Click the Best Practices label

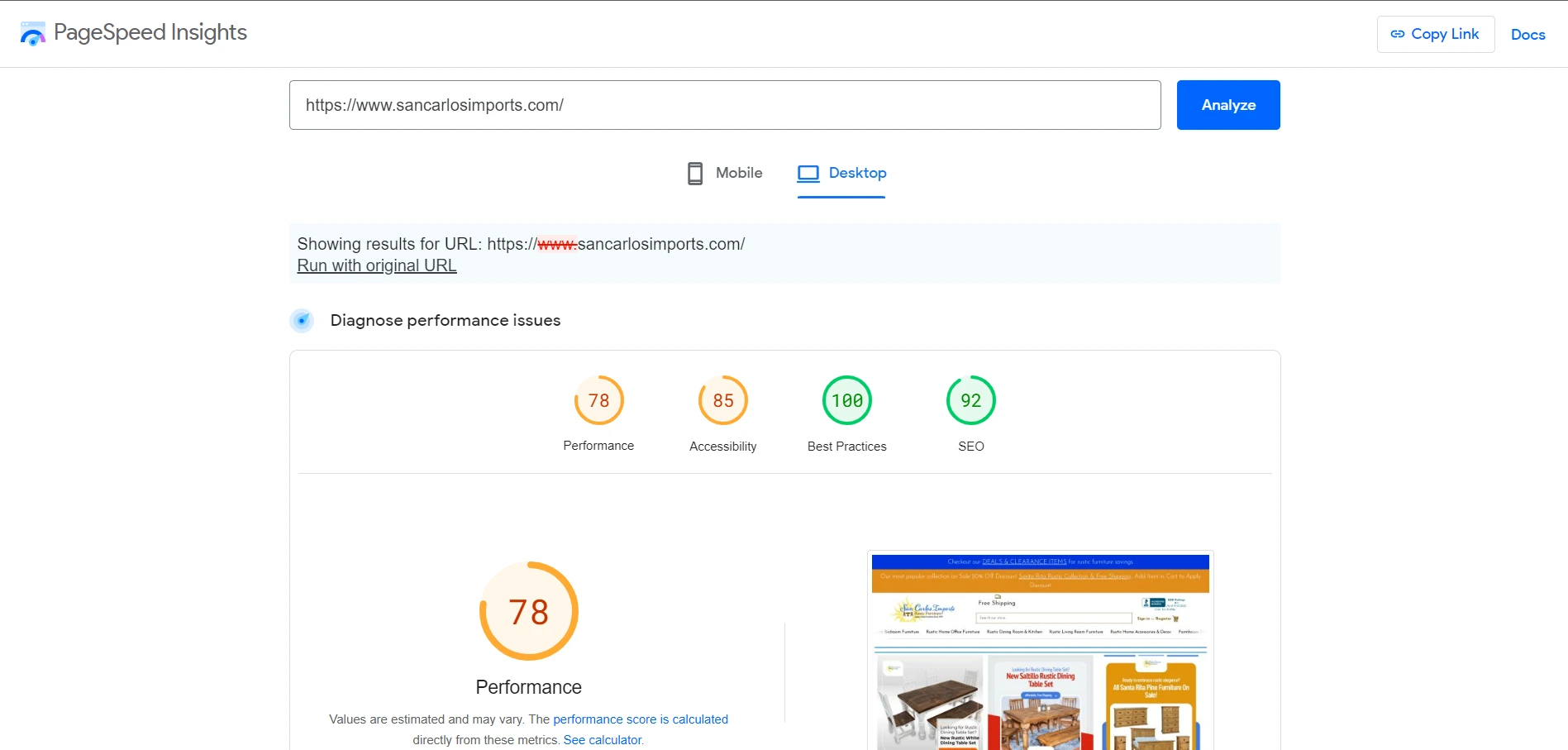coord(847,447)
